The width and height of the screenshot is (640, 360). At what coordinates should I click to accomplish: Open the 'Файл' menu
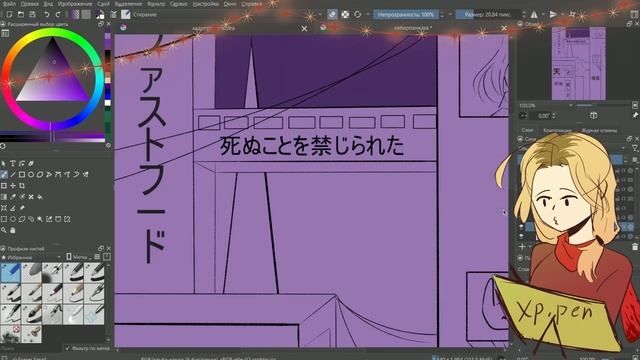point(9,4)
